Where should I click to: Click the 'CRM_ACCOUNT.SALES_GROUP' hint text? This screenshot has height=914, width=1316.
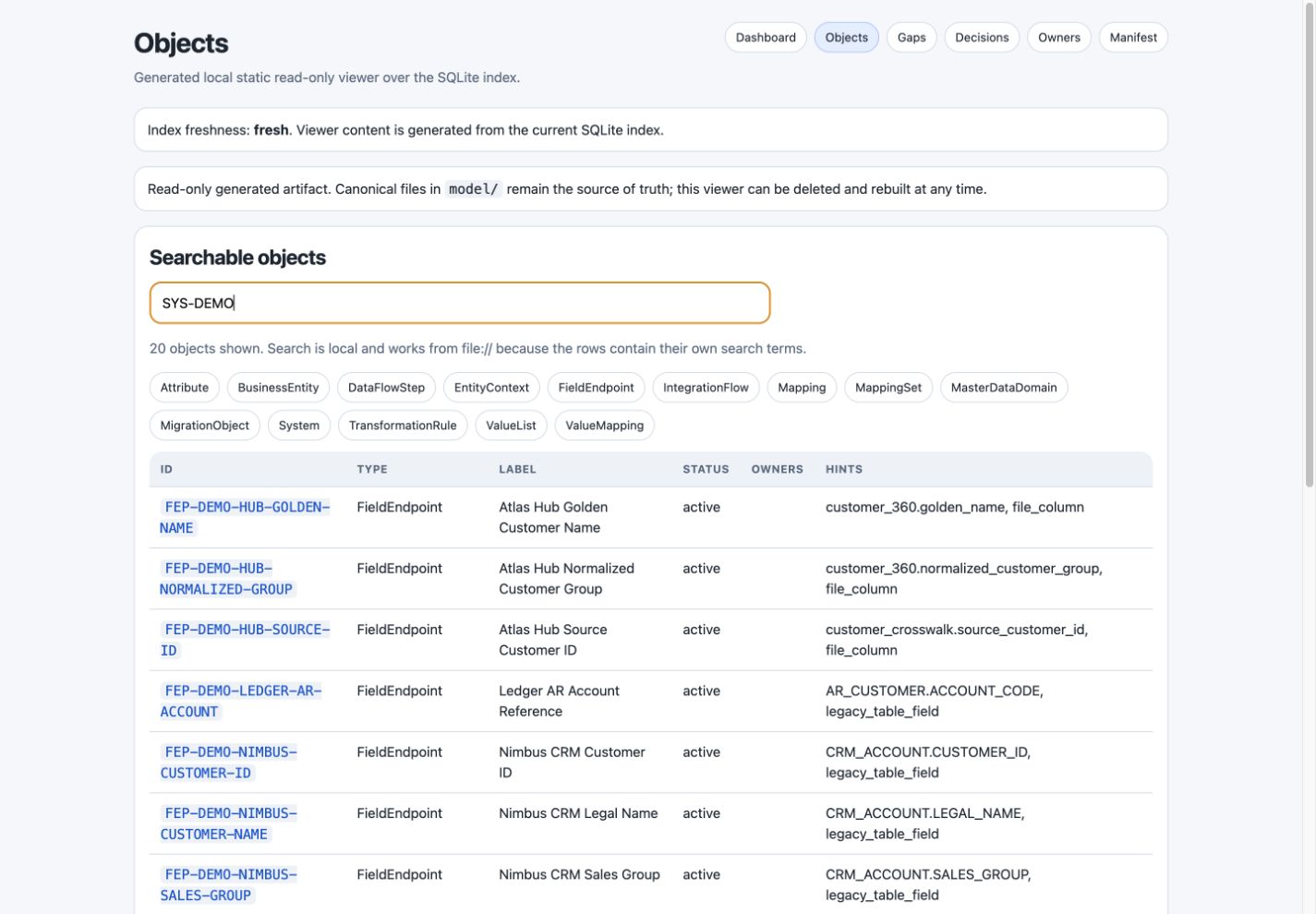[926, 874]
